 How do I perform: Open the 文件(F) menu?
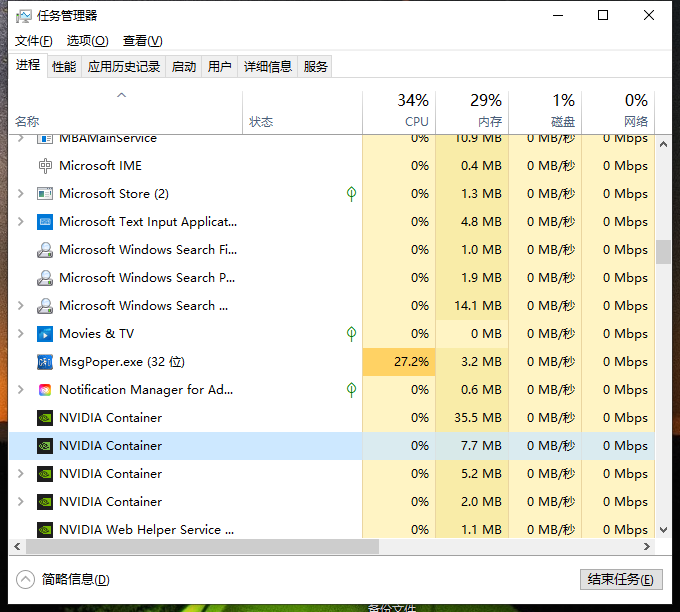pos(33,41)
